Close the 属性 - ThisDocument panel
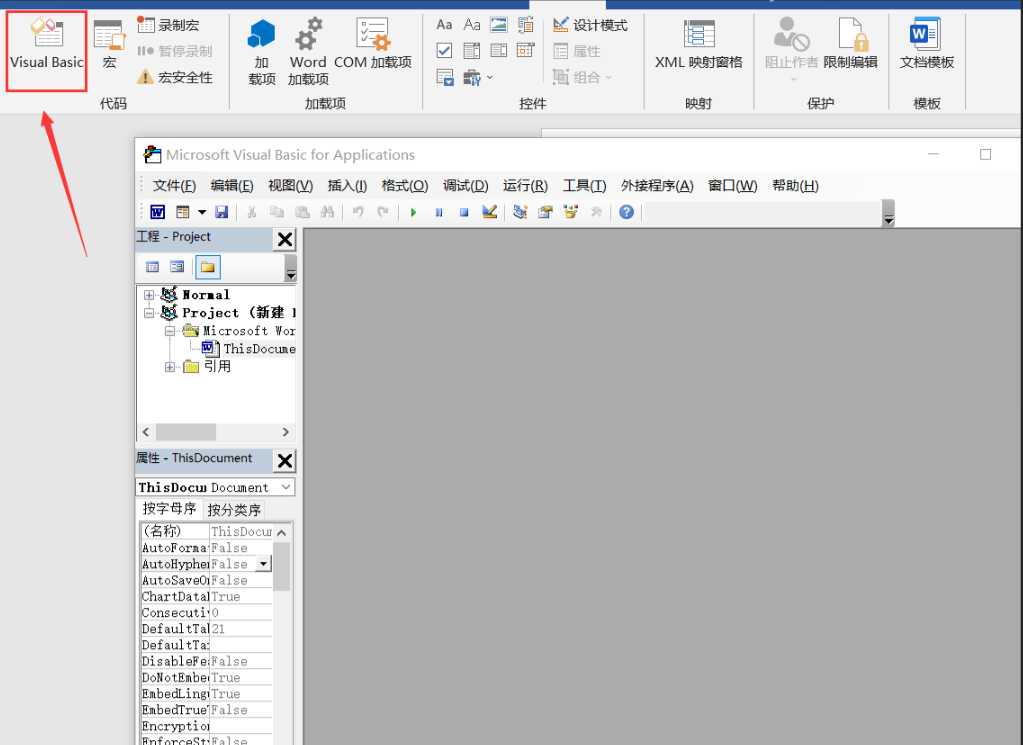The height and width of the screenshot is (745, 1023). tap(285, 461)
